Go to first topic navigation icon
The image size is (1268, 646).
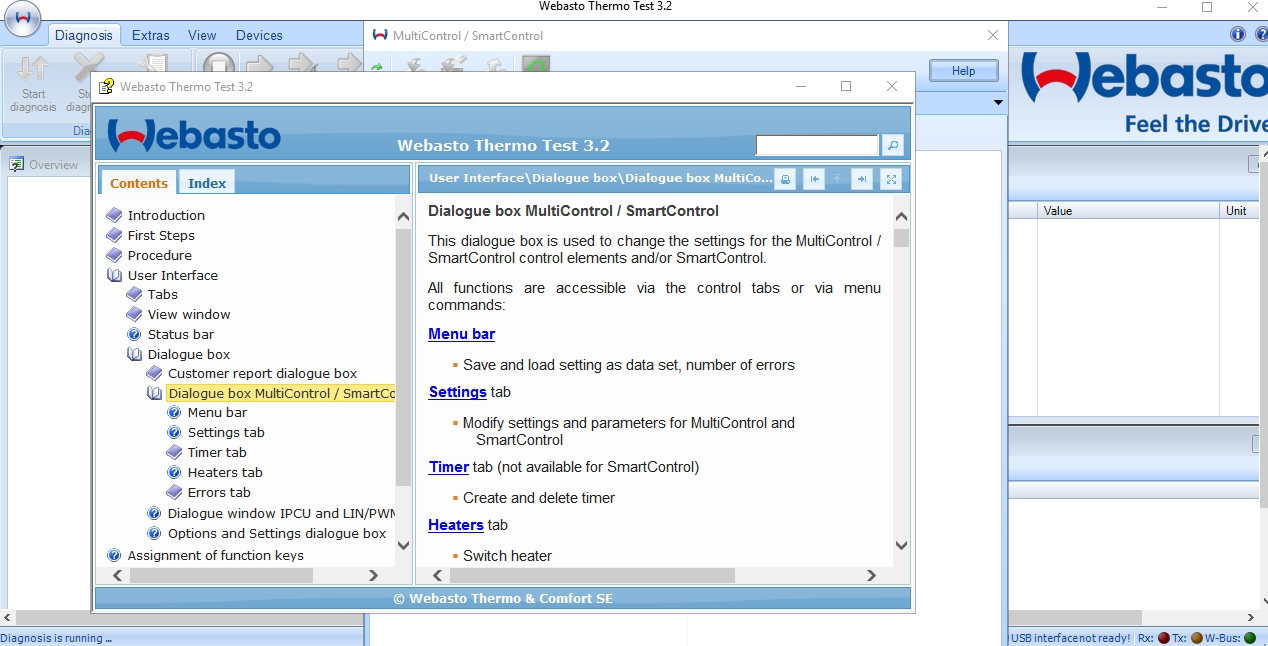pyautogui.click(x=815, y=179)
